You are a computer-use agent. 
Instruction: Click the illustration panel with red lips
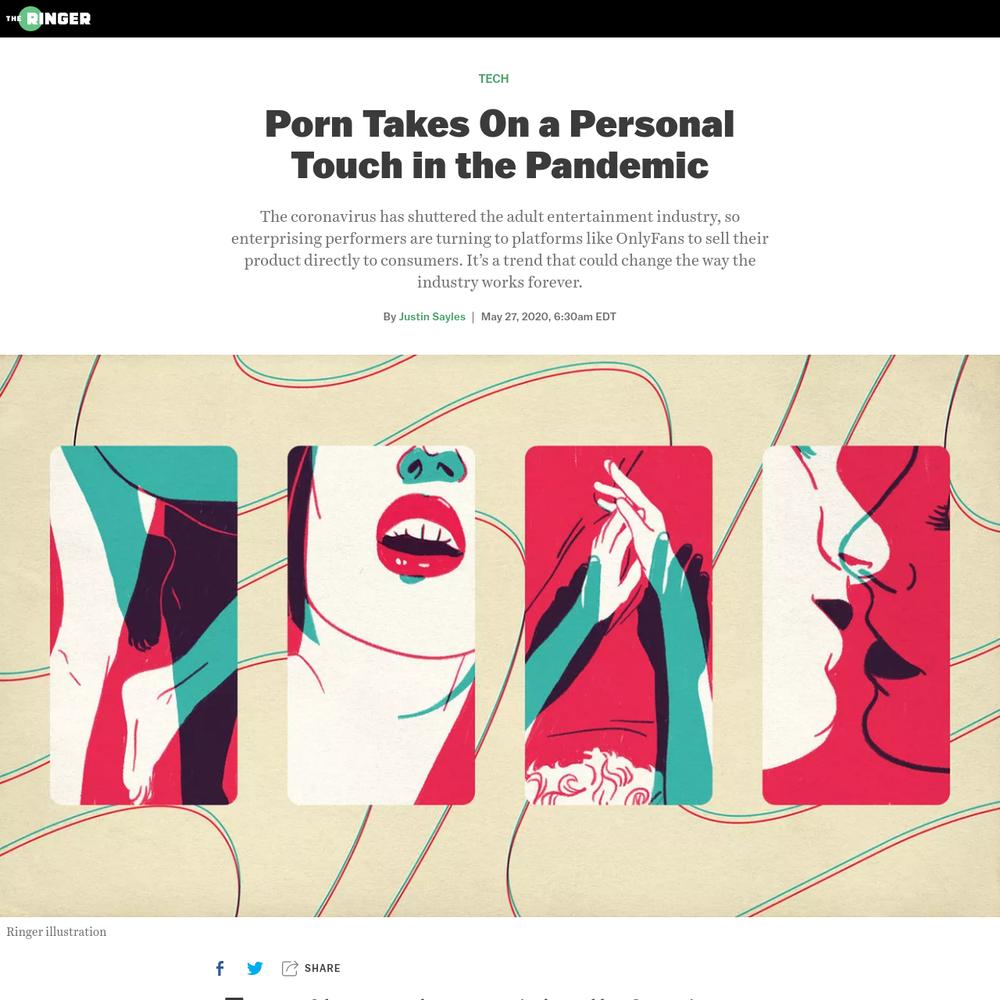[381, 625]
